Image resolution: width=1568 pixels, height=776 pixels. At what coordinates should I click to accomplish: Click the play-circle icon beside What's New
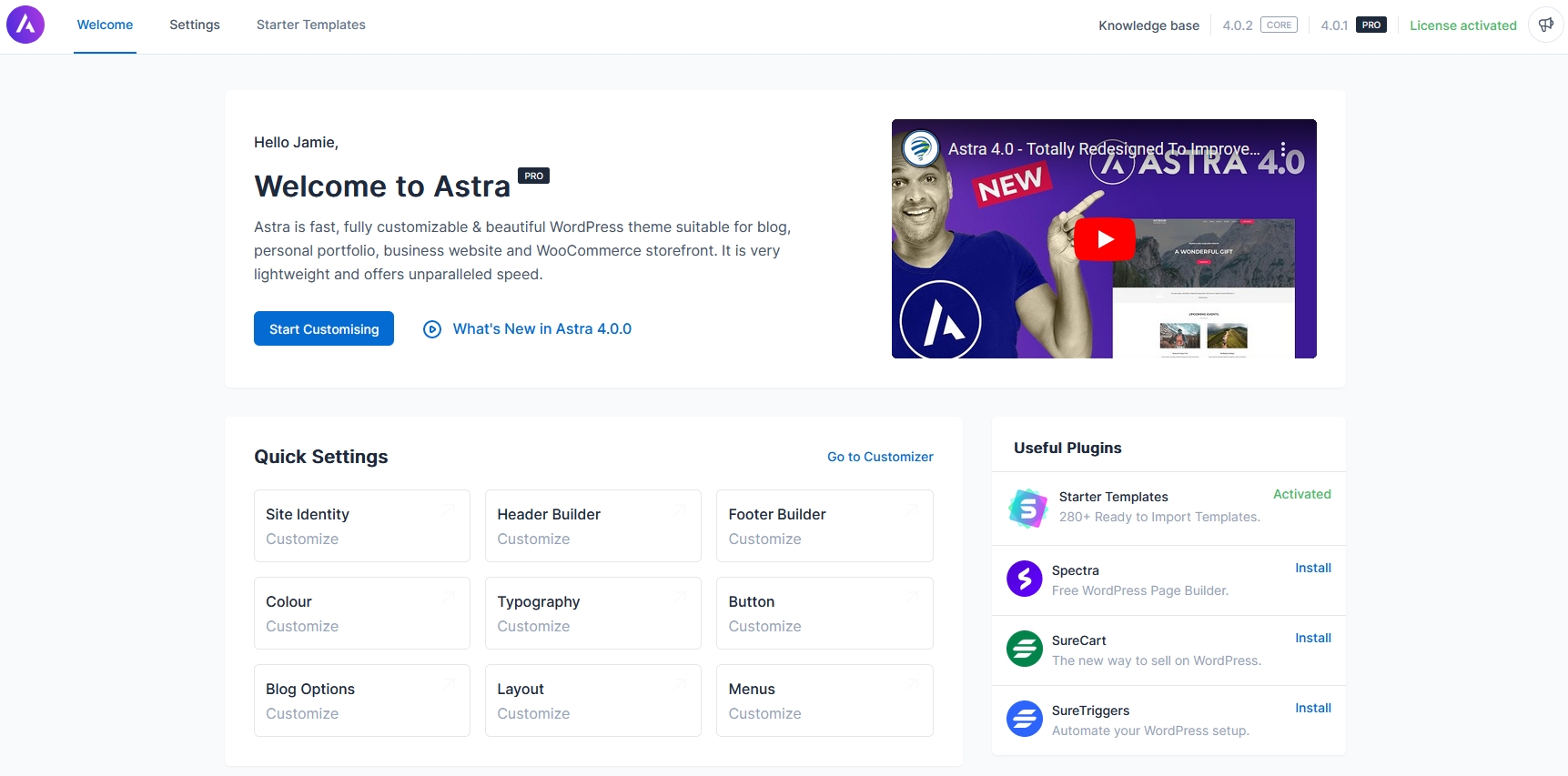432,329
